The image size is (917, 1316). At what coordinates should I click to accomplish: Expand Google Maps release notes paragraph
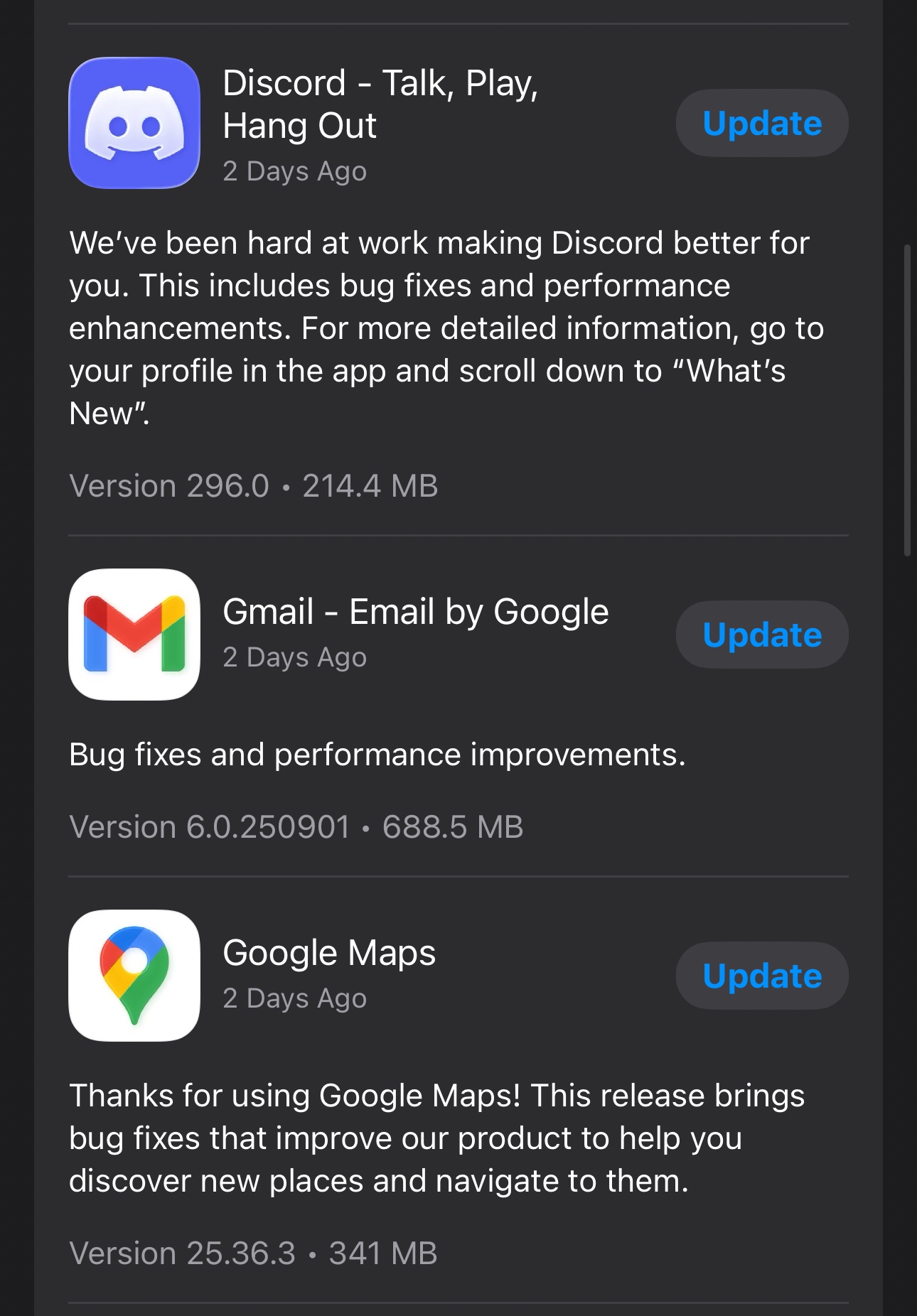436,1138
